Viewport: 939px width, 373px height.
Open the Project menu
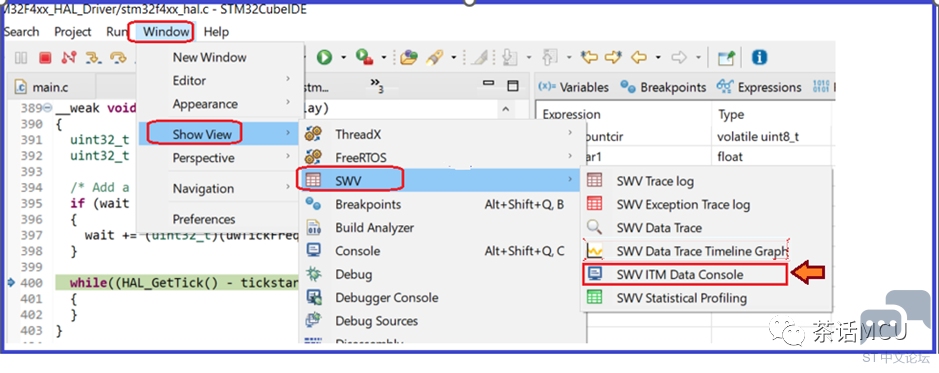[x=72, y=32]
